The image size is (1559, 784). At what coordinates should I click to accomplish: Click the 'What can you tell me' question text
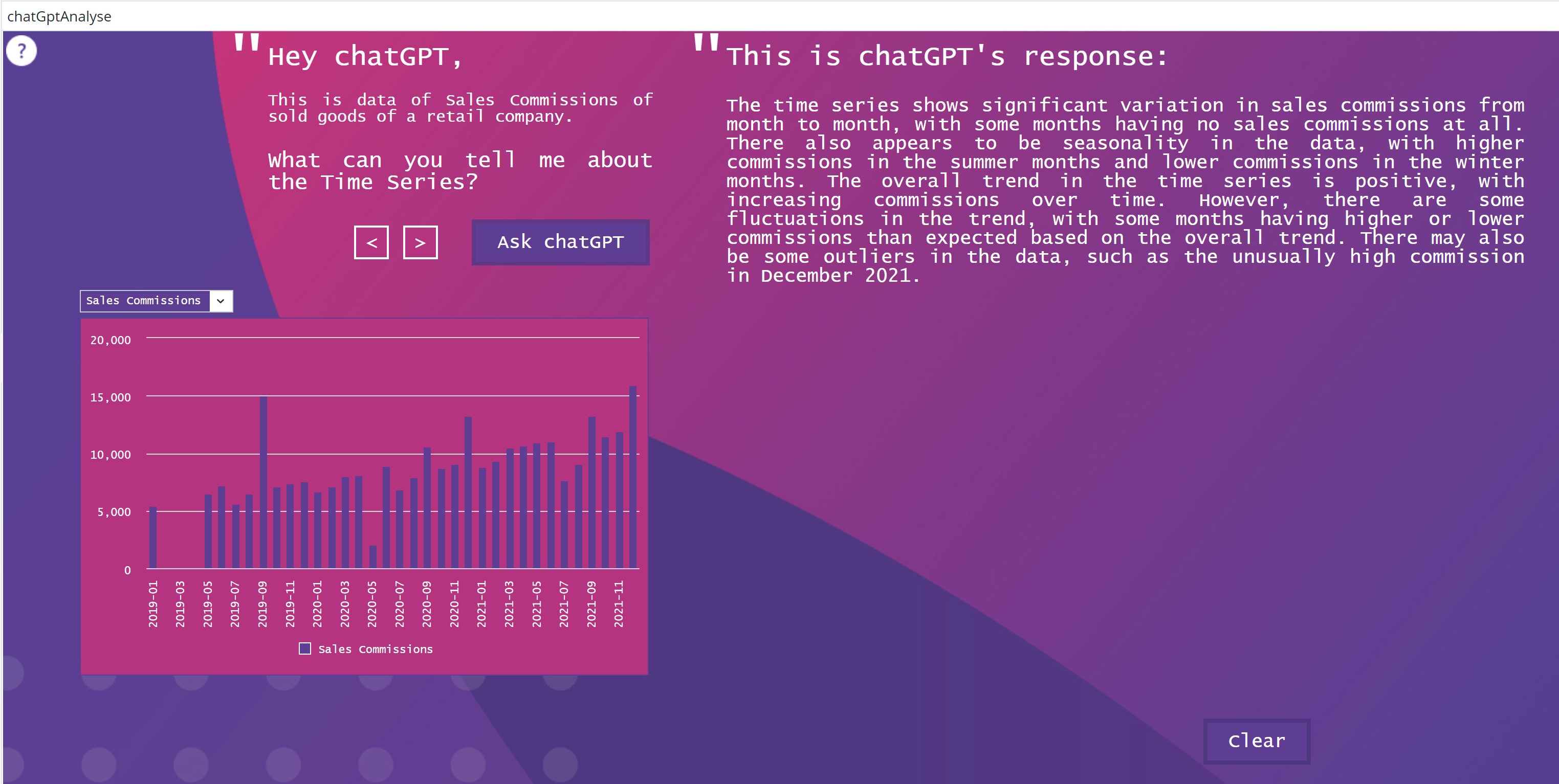(460, 171)
